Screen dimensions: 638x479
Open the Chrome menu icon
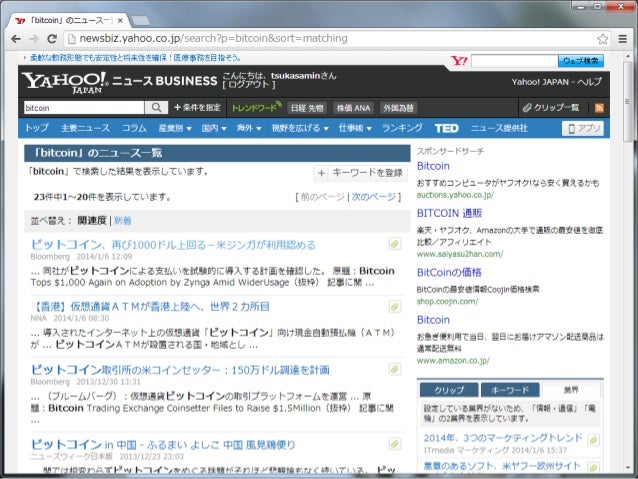pyautogui.click(x=623, y=39)
